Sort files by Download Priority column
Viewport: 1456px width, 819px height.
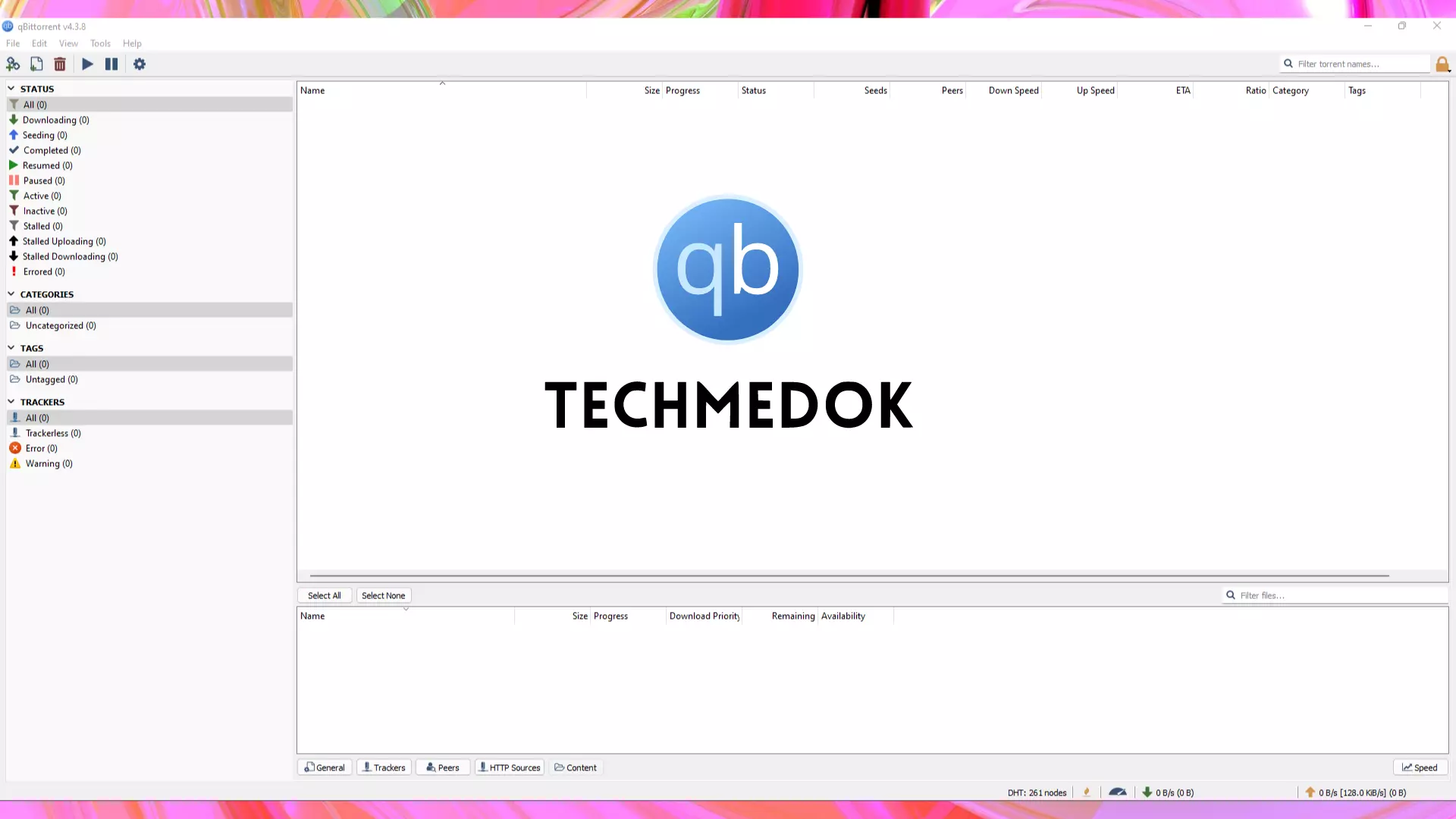[704, 616]
